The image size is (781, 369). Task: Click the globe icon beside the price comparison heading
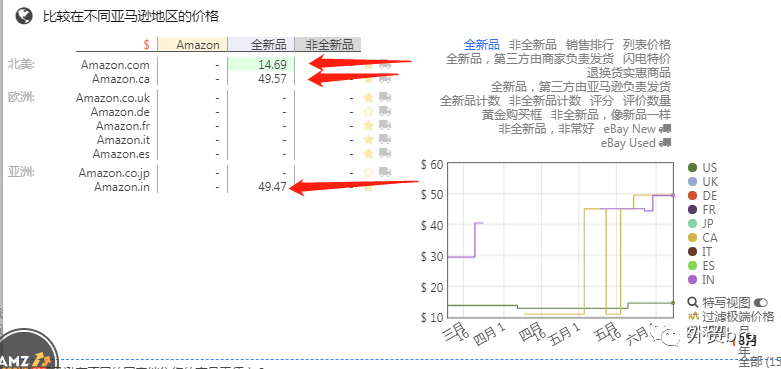tap(23, 16)
